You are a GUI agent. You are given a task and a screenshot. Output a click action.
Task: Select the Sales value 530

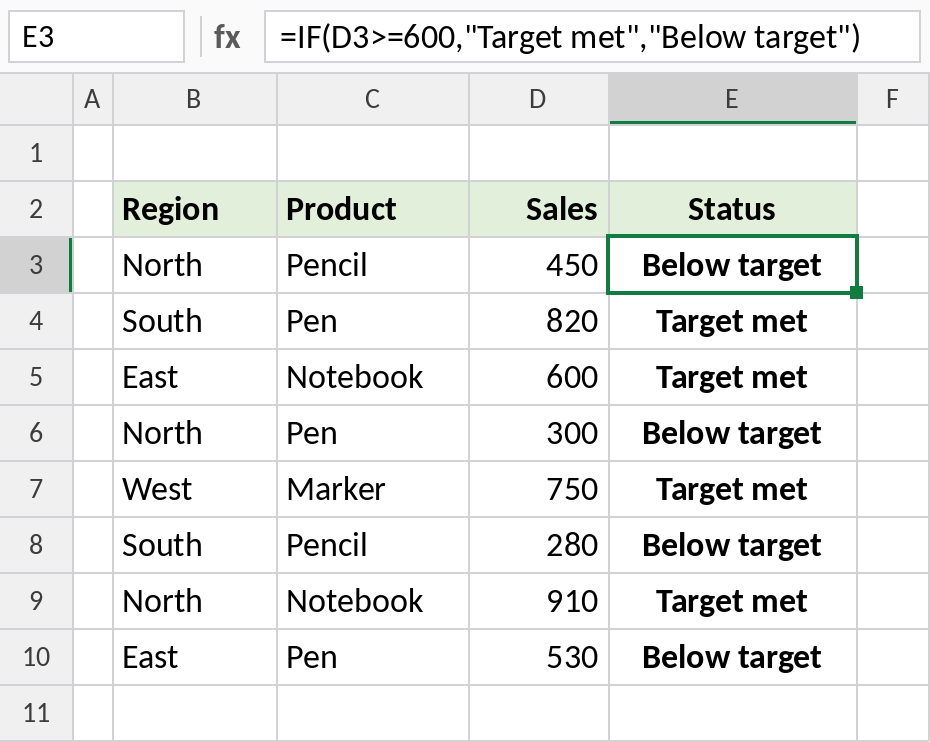[539, 657]
